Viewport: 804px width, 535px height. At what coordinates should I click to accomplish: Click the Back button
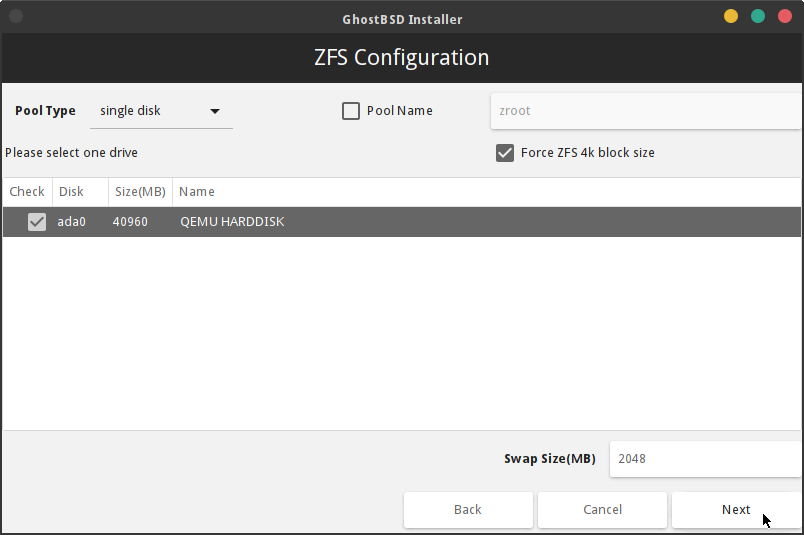[x=468, y=510]
